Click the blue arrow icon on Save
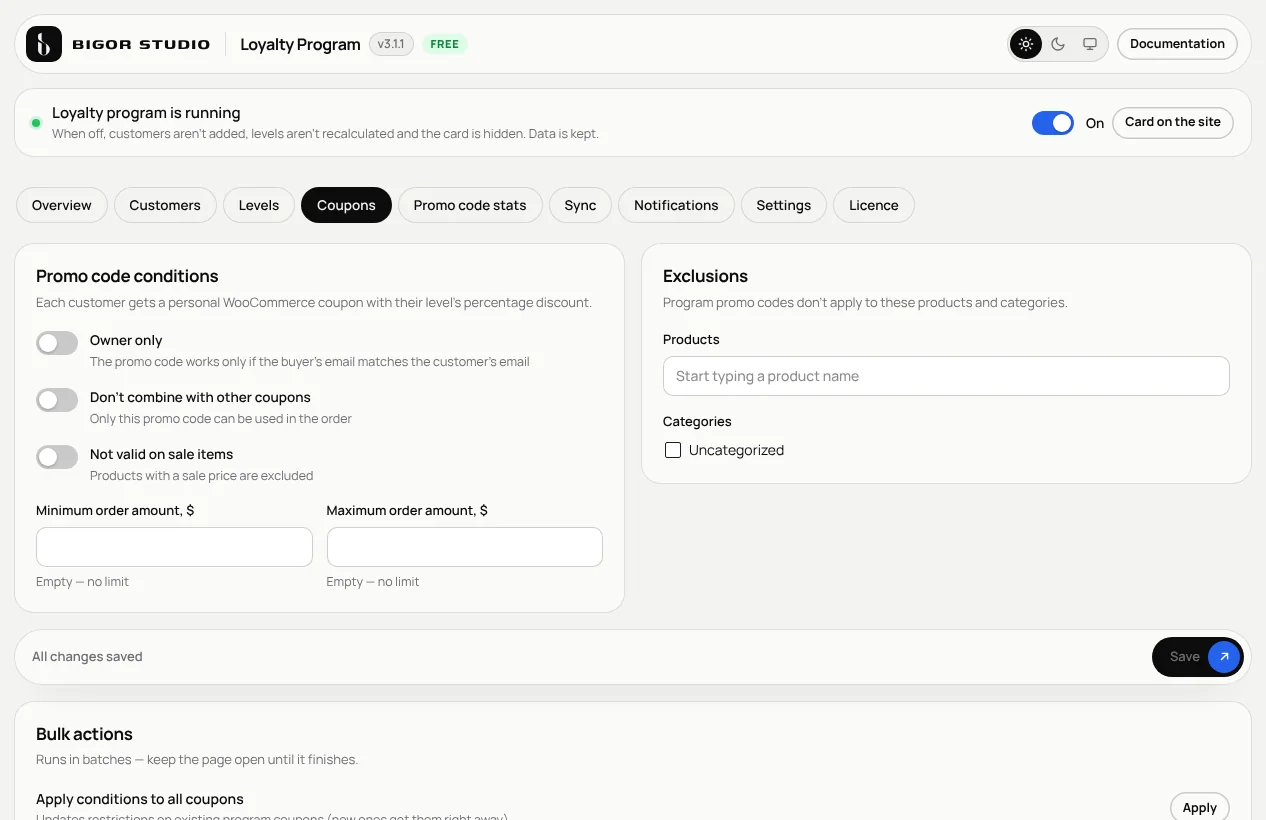Screen dimensions: 1266x820 coord(1224,657)
